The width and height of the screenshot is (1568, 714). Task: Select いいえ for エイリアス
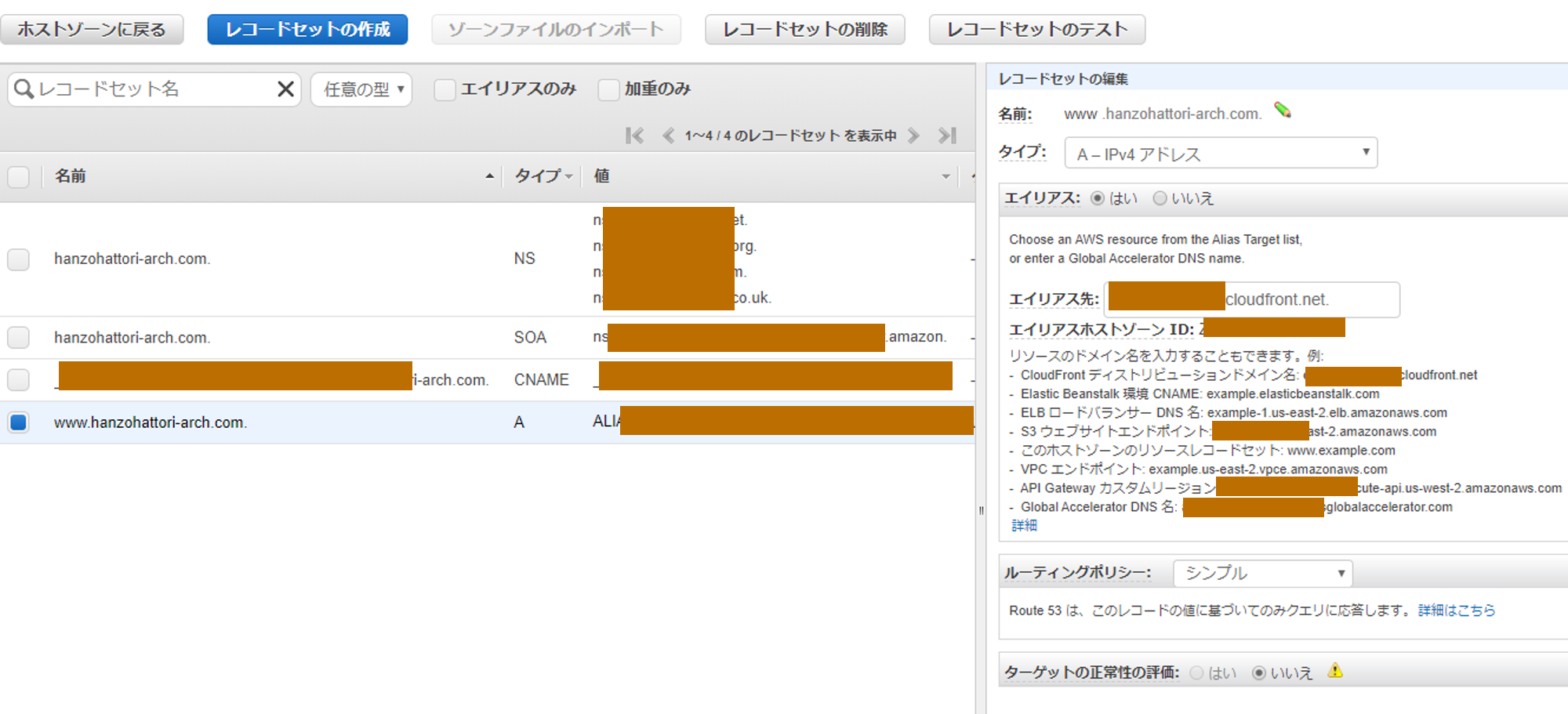click(1160, 198)
